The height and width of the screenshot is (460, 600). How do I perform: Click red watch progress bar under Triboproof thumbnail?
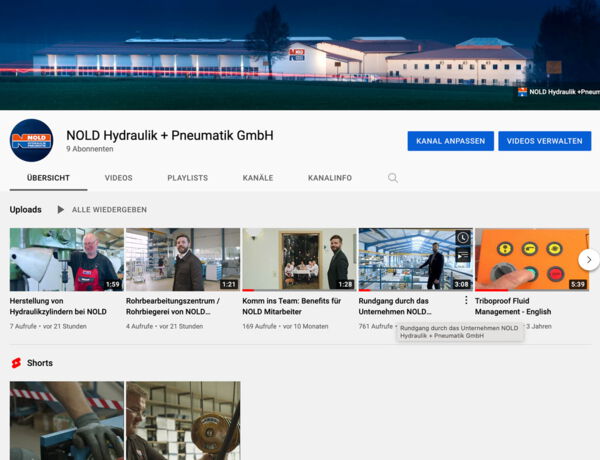tap(491, 290)
